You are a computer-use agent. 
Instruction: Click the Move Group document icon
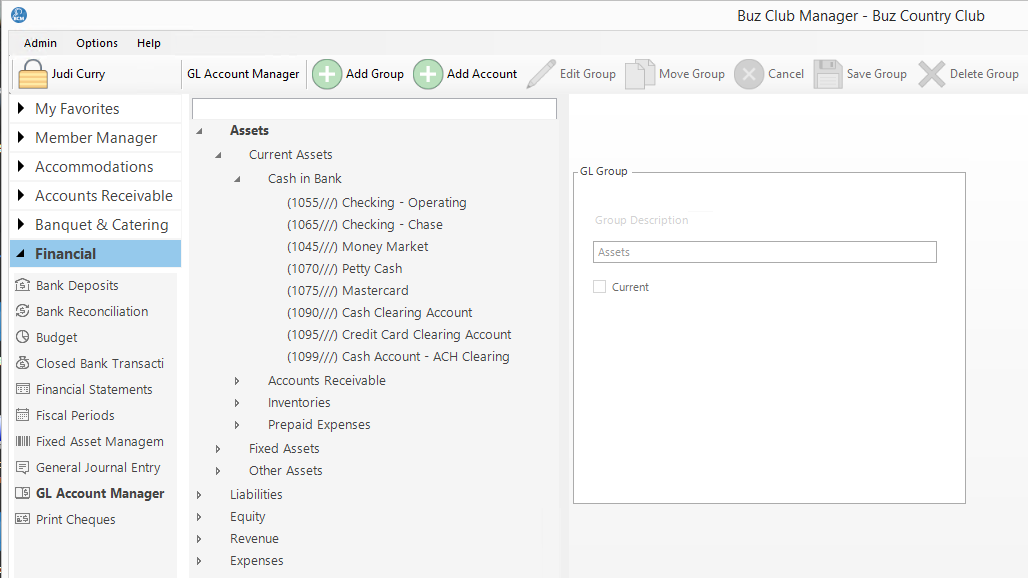coord(640,74)
